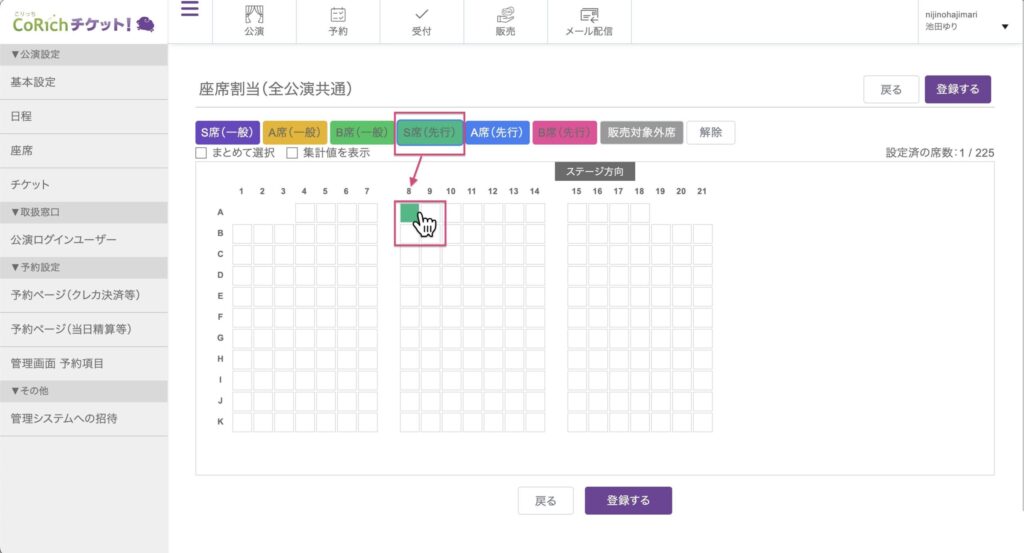Click the 解除 button

tap(710, 132)
